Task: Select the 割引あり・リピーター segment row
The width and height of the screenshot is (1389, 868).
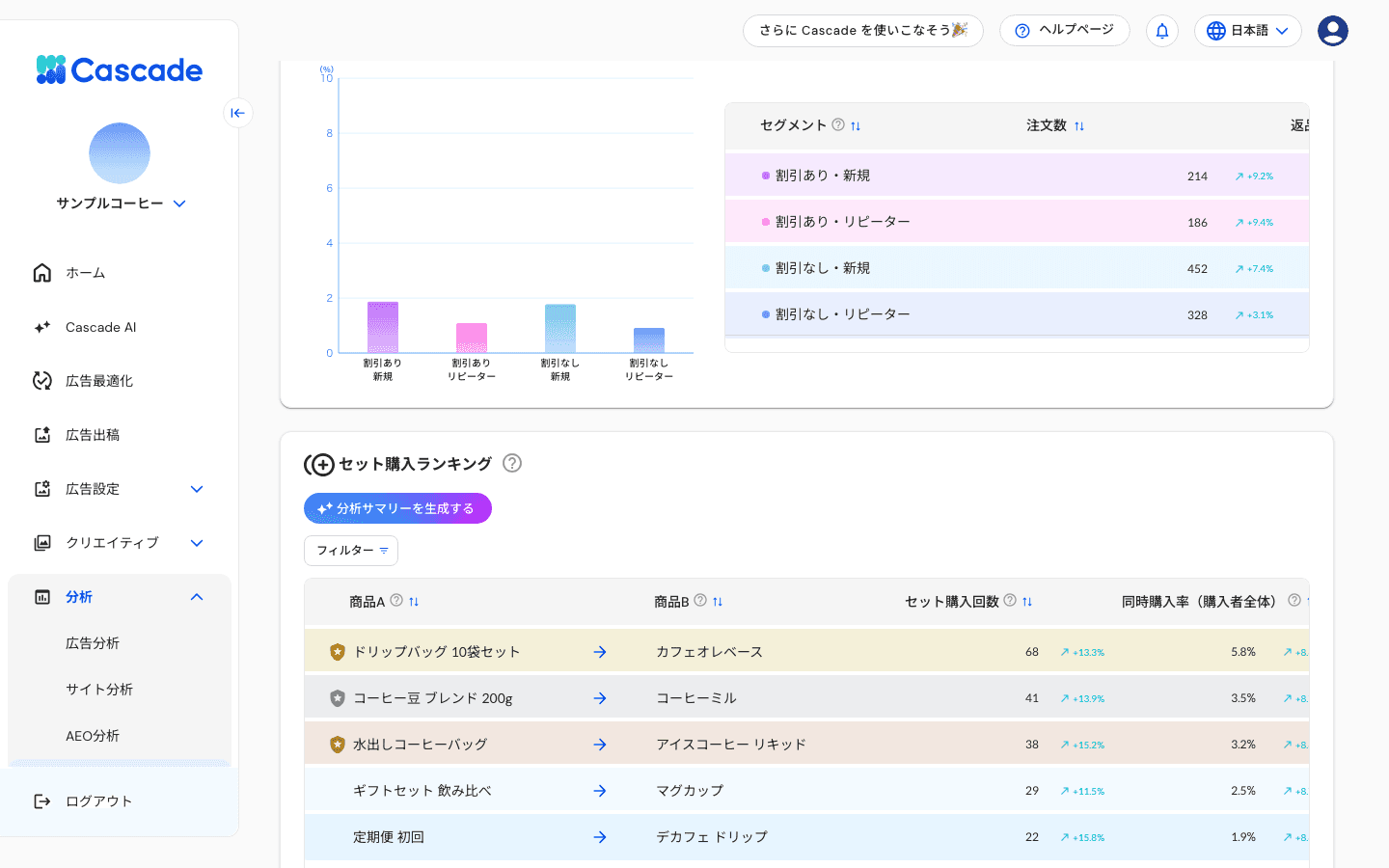Action: click(1017, 222)
